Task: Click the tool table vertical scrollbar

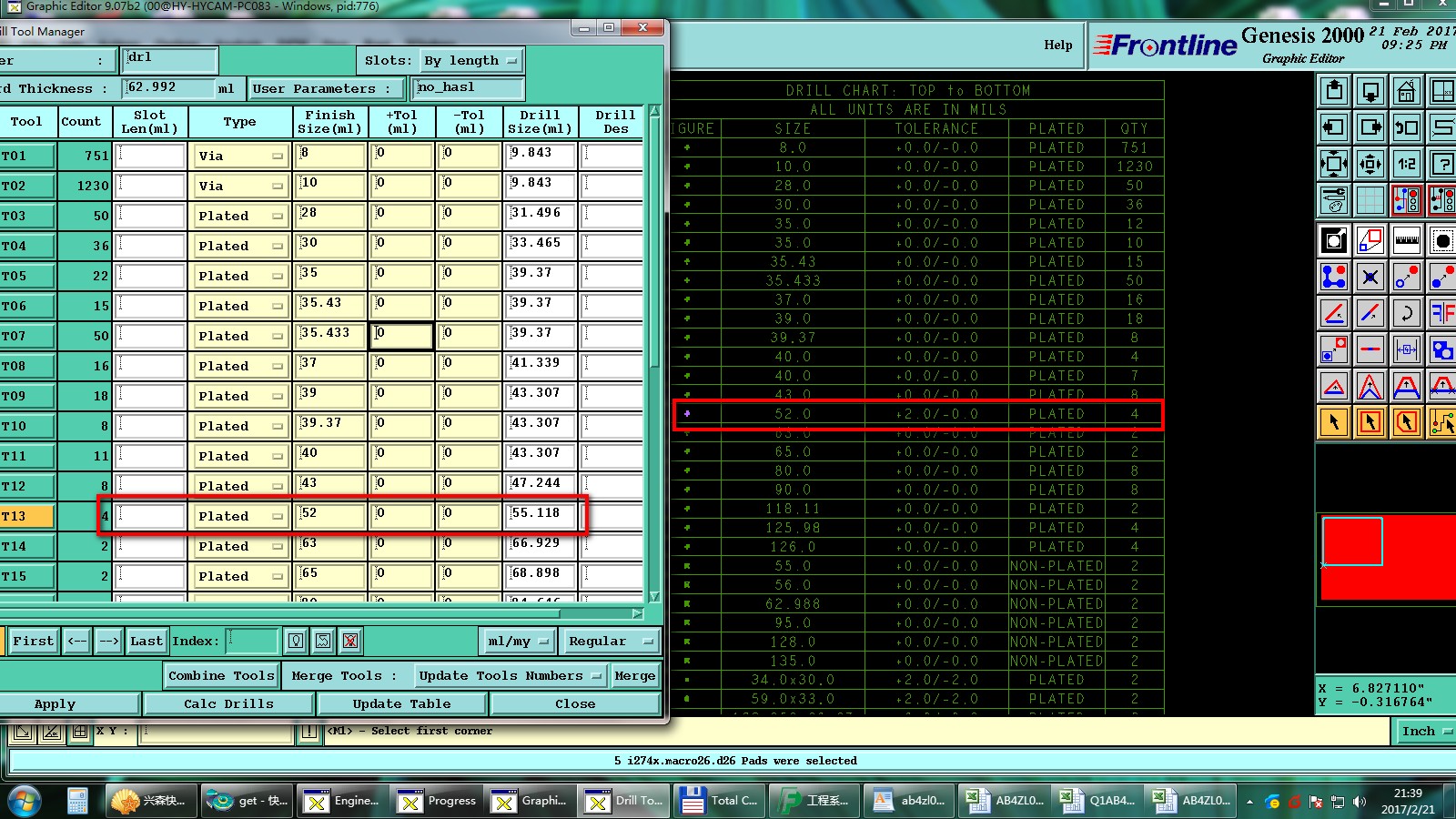Action: click(654, 353)
